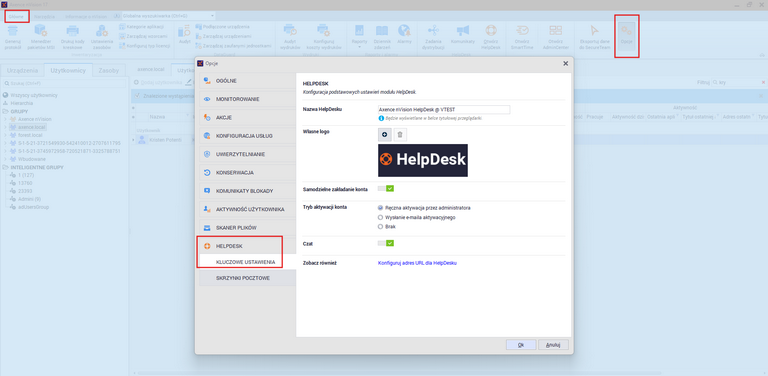Open AKTYWNOŚĆ UŻYTKOWNIKA section

pos(246,210)
